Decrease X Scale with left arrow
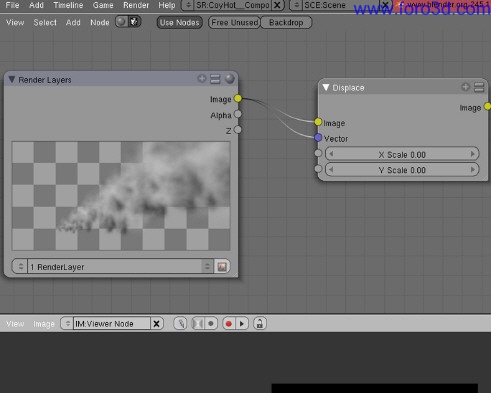Image resolution: width=491 pixels, height=393 pixels. (331, 154)
